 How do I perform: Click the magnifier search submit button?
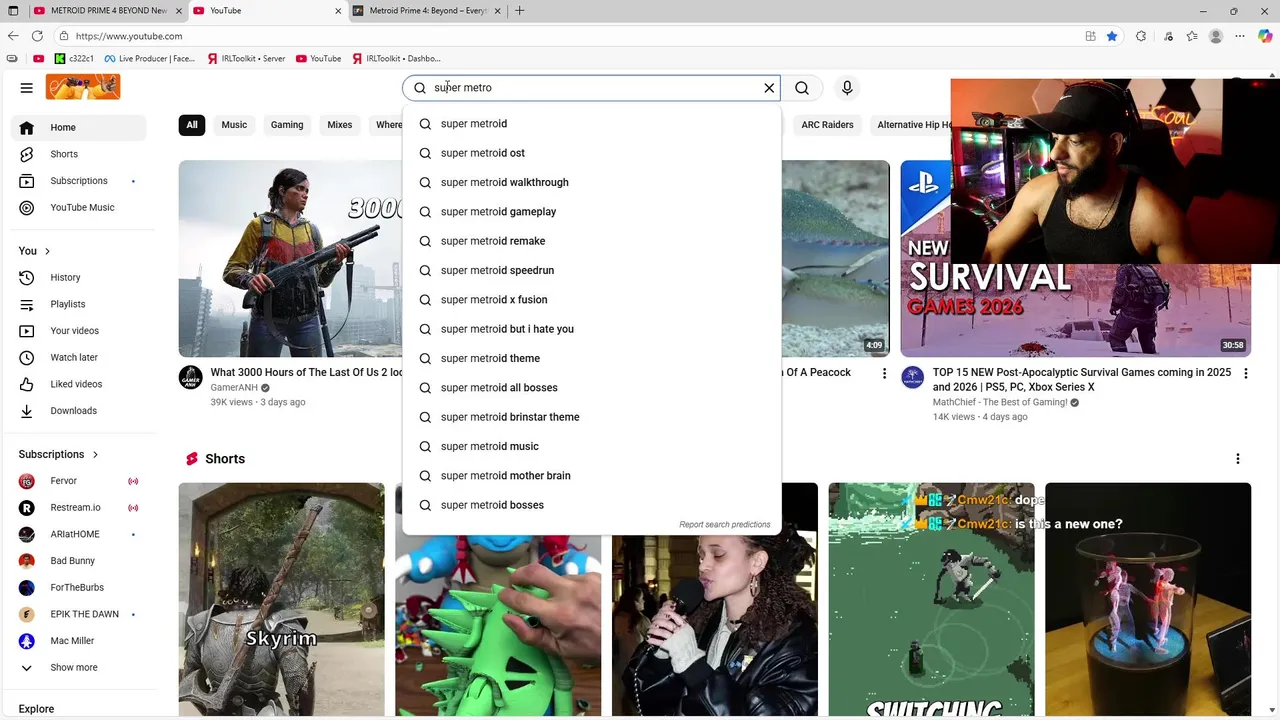coord(802,88)
